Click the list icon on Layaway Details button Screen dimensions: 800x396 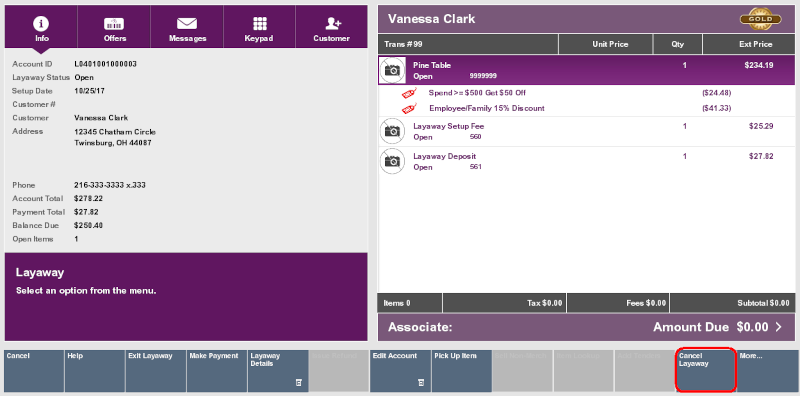(x=299, y=382)
